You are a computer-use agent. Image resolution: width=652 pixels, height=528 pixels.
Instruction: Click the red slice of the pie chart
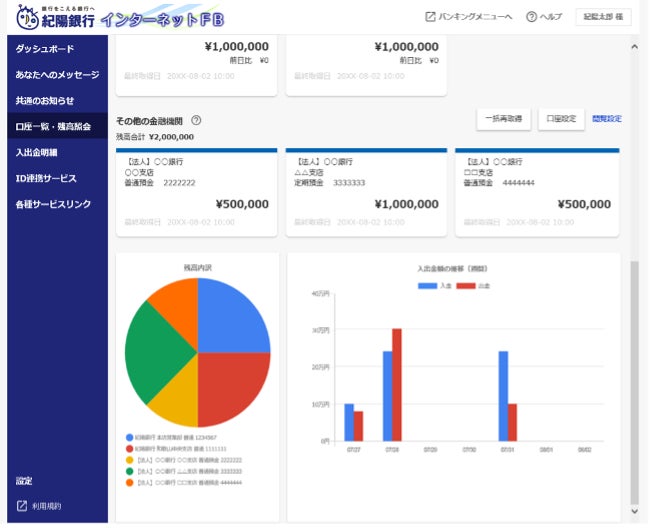229,385
